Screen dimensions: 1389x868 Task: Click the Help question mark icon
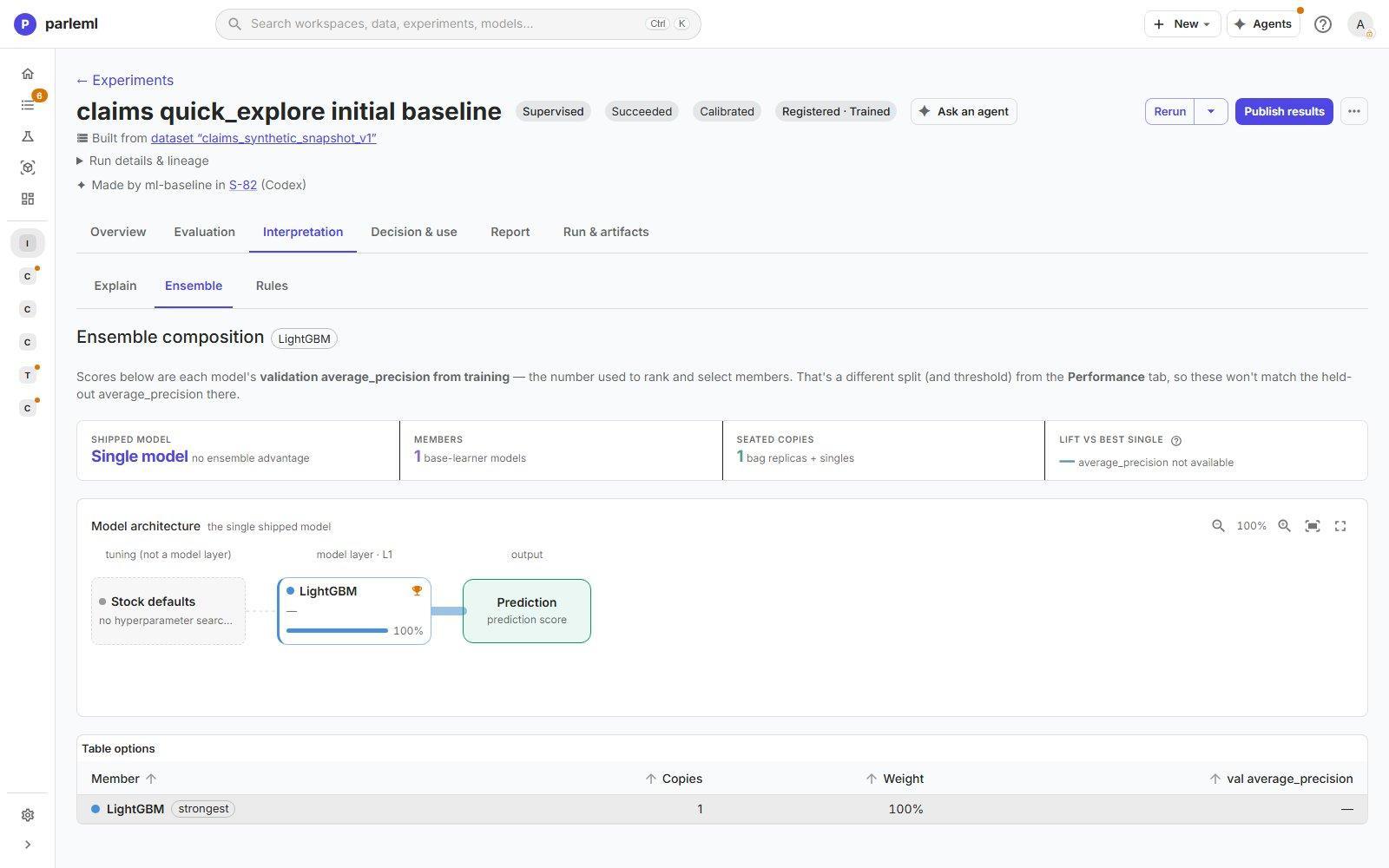(1323, 24)
